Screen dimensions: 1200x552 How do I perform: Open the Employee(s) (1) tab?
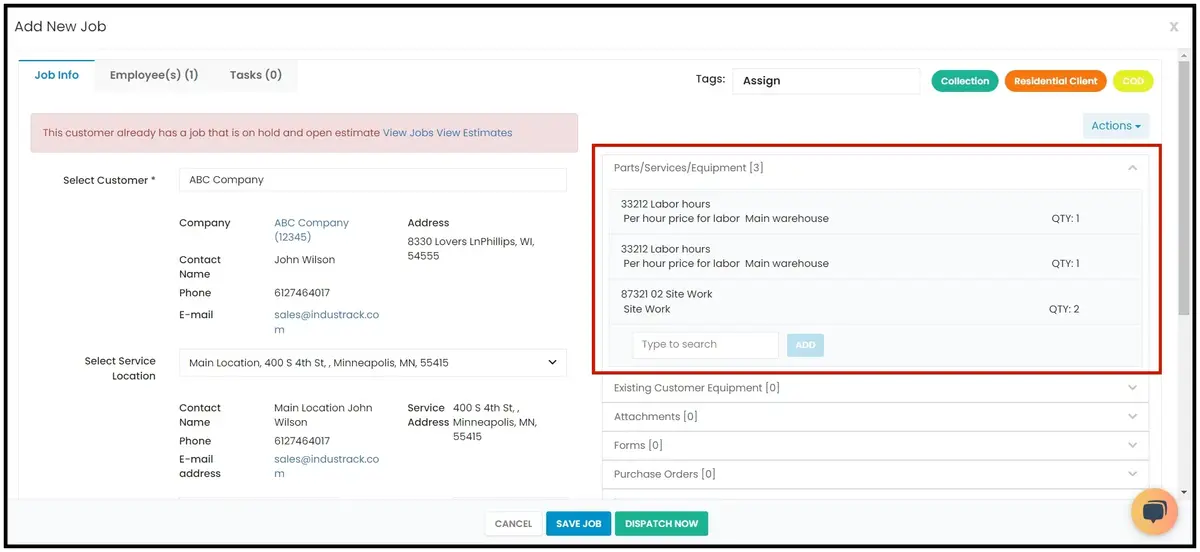coord(154,75)
